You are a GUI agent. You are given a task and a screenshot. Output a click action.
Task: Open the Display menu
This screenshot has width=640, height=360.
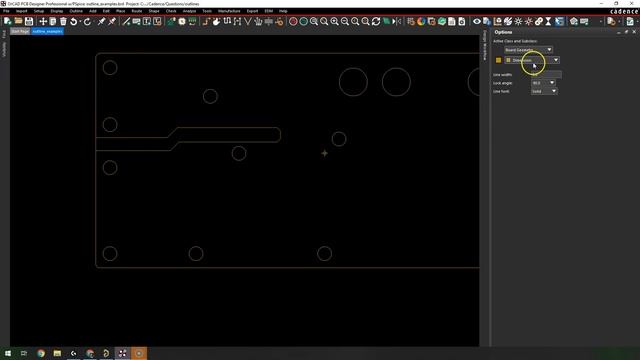[x=57, y=11]
